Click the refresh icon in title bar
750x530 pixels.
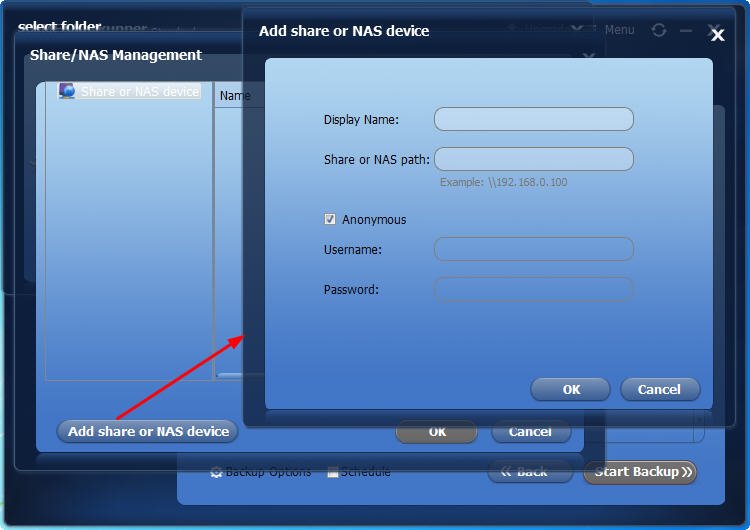[659, 30]
